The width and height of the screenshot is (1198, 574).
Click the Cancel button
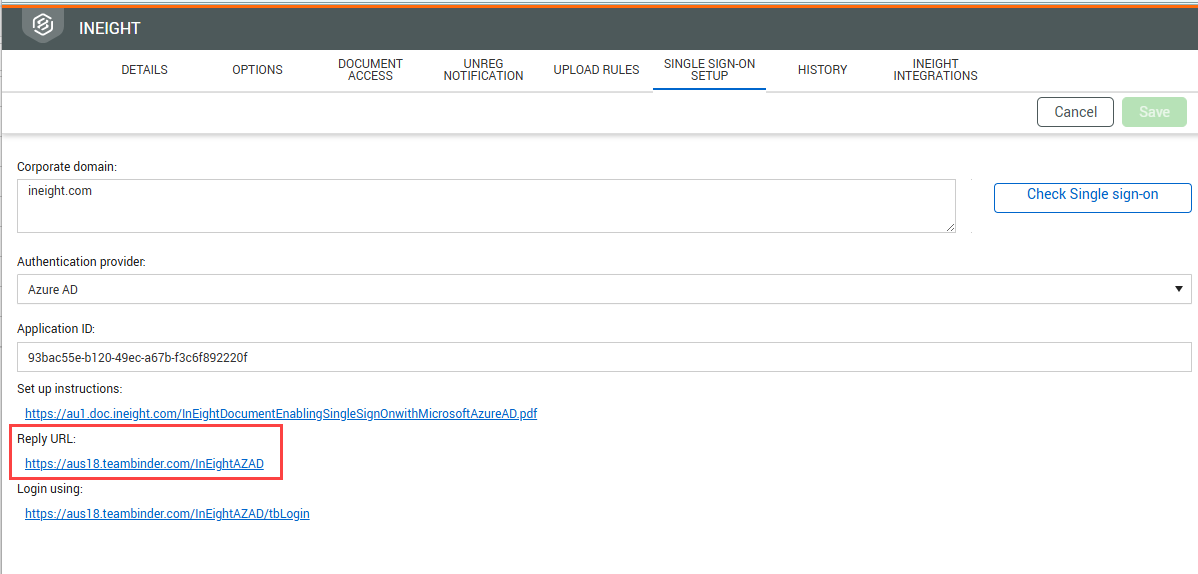(x=1075, y=112)
